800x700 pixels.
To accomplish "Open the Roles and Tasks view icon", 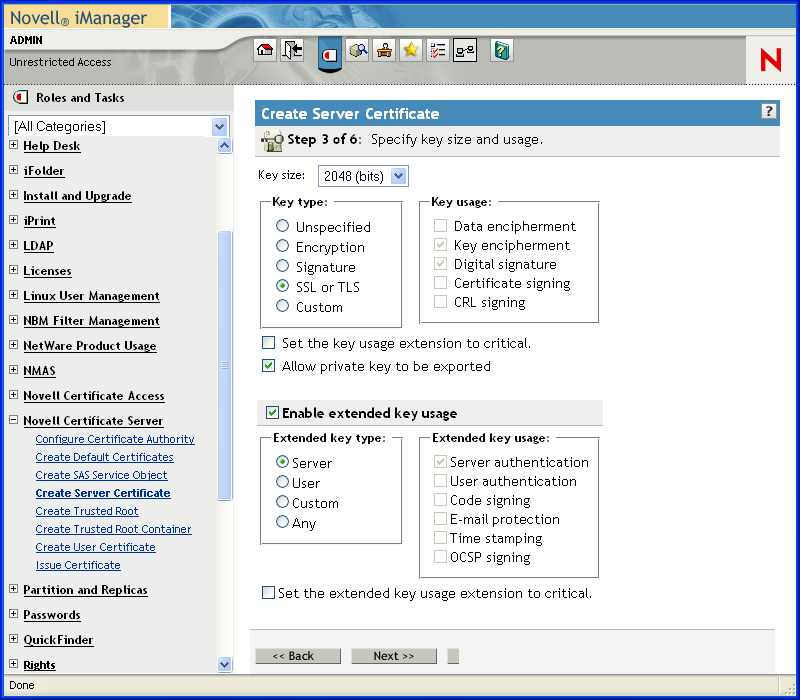I will click(x=330, y=54).
